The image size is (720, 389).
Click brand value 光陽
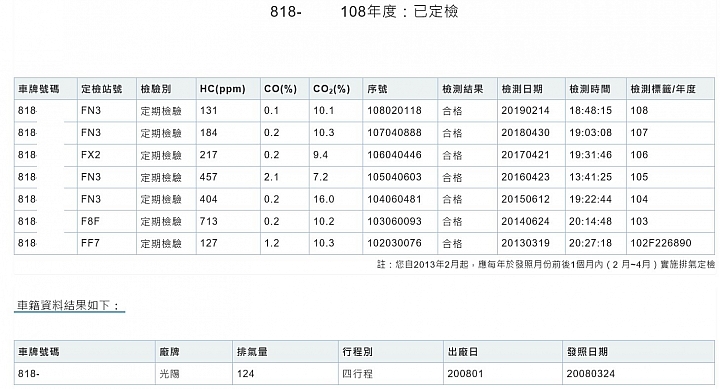click(x=169, y=374)
